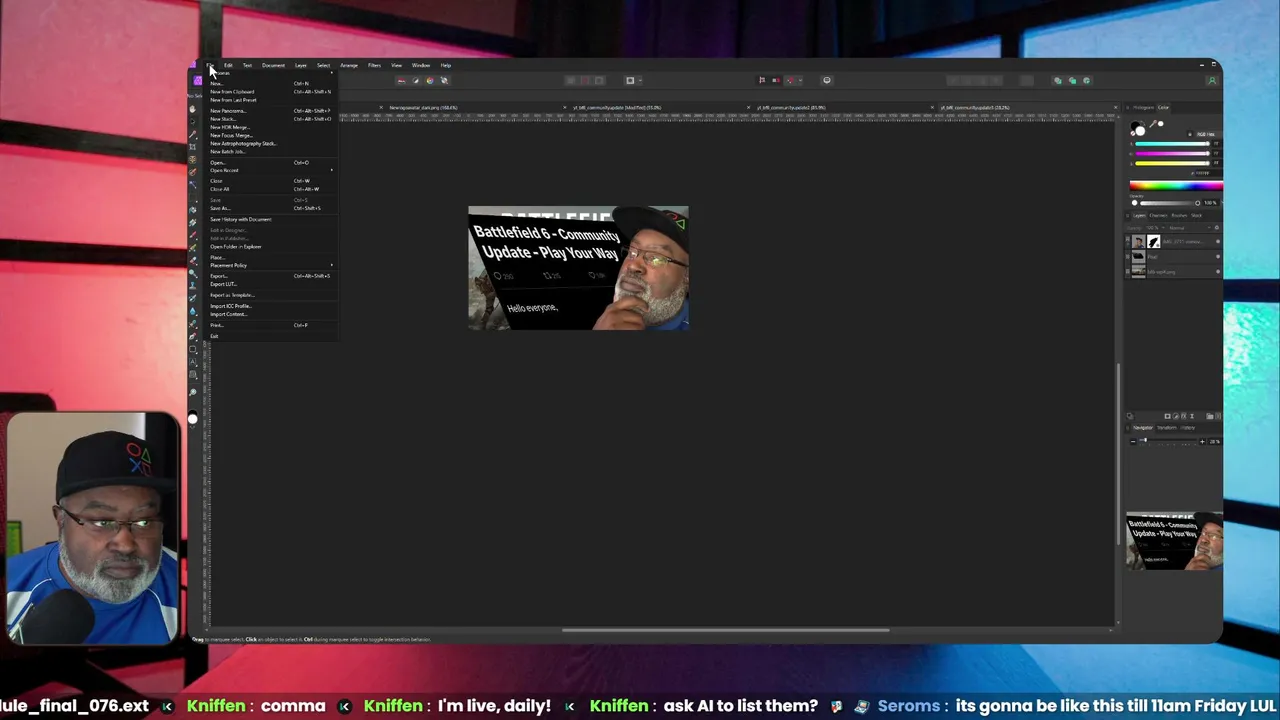Click the Mask Layer icon under Layers
Image resolution: width=1280 pixels, height=720 pixels.
(x=1167, y=416)
